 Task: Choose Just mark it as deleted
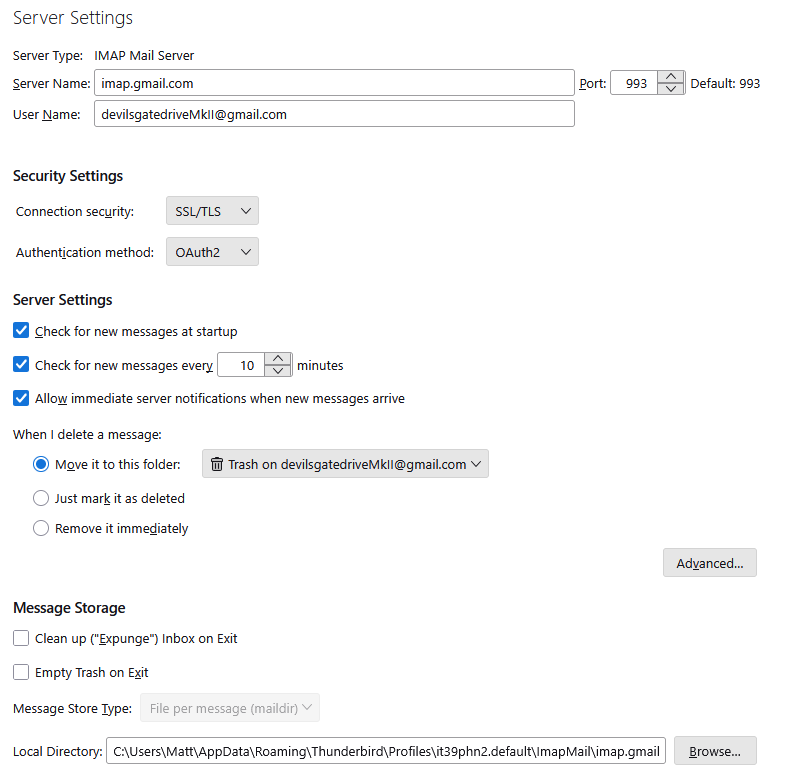(41, 498)
